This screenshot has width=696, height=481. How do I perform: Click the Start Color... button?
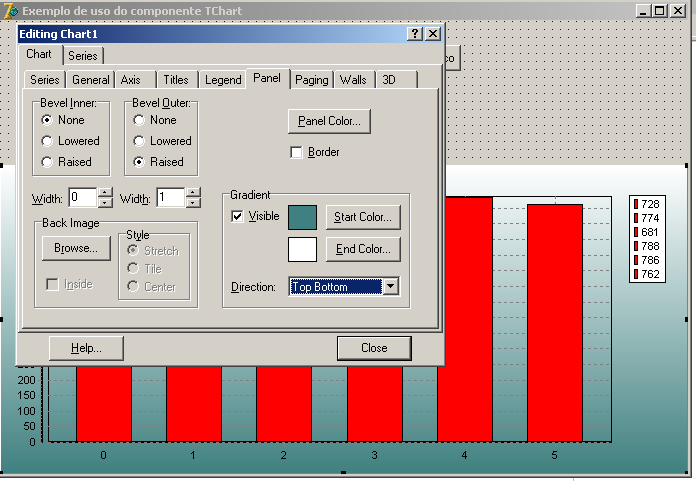[363, 217]
